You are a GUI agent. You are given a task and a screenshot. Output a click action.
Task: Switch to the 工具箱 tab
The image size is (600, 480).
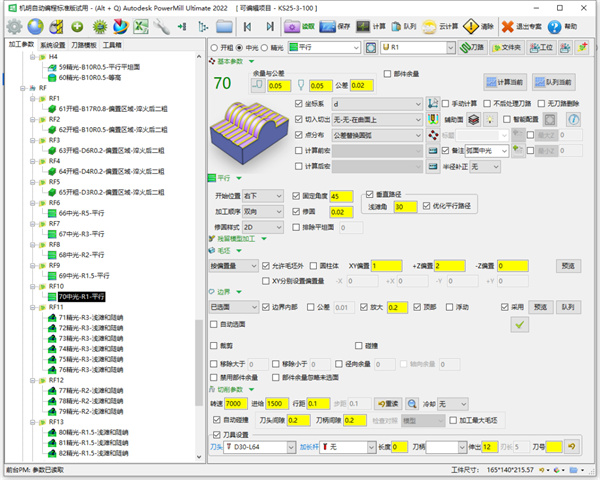pos(113,45)
